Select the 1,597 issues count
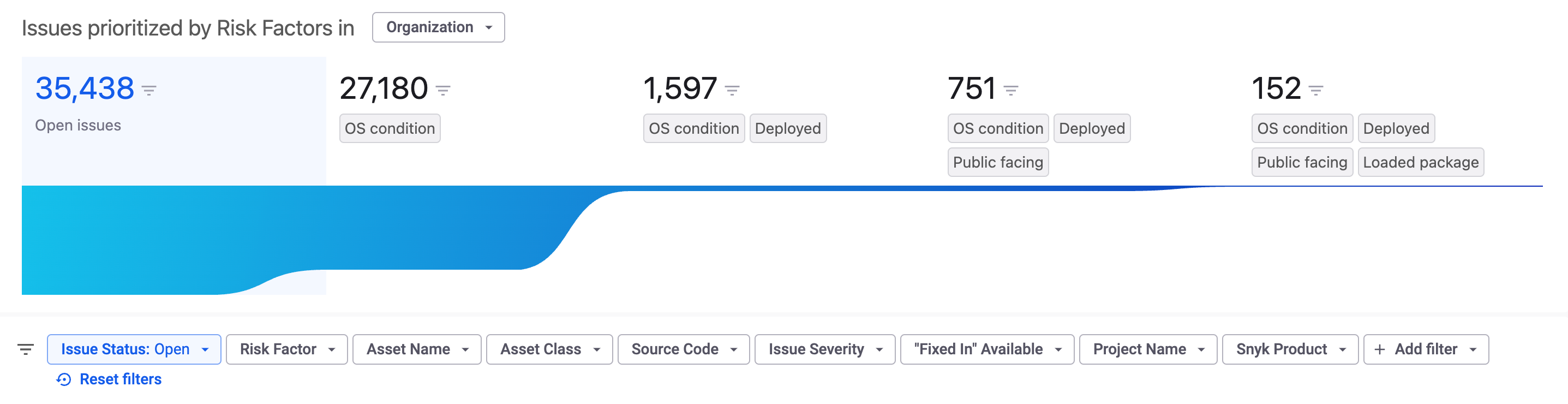Image resolution: width=1568 pixels, height=404 pixels. (680, 88)
